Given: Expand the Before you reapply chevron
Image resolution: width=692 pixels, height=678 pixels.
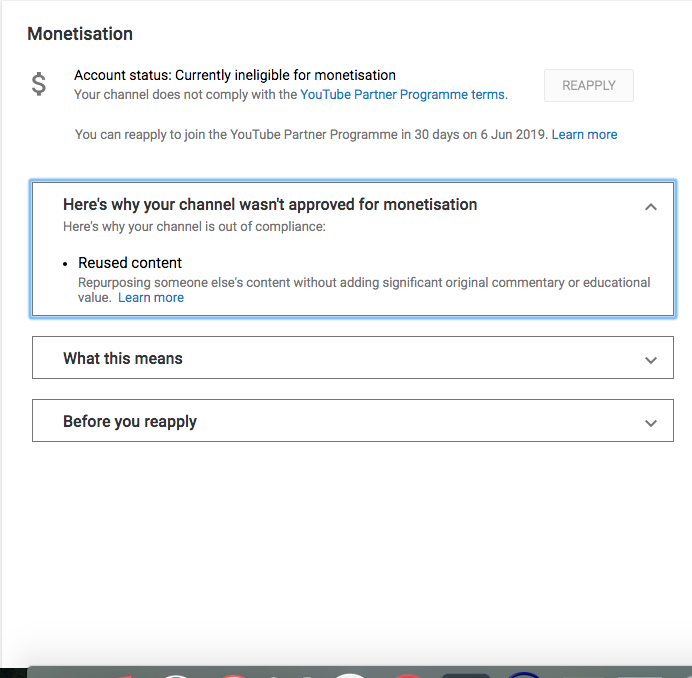Looking at the screenshot, I should point(651,423).
